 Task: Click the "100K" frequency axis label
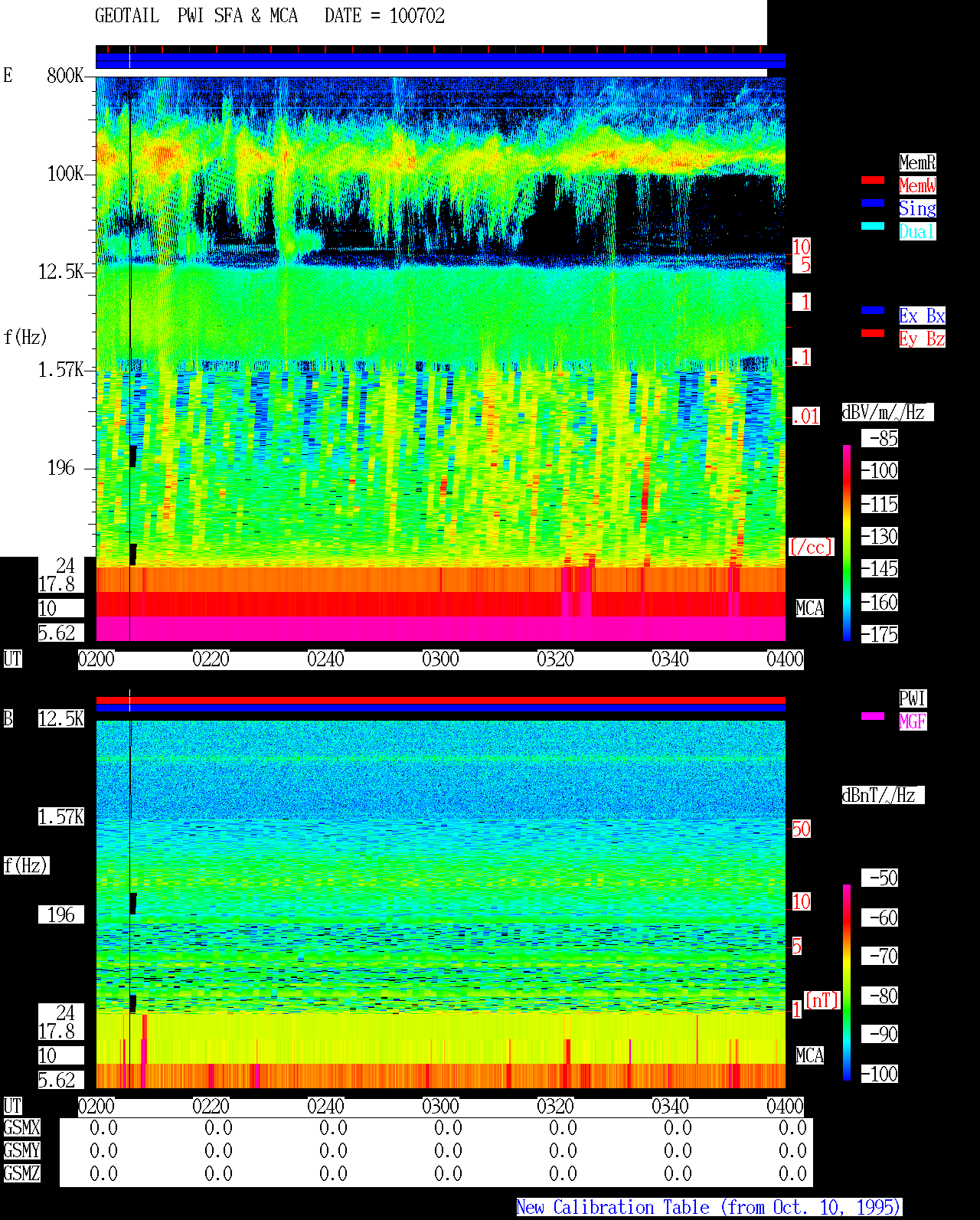click(65, 174)
